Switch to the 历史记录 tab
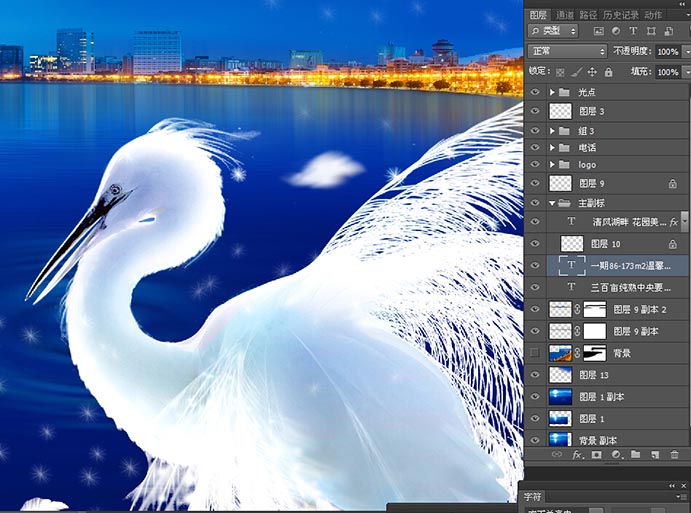 click(x=620, y=15)
